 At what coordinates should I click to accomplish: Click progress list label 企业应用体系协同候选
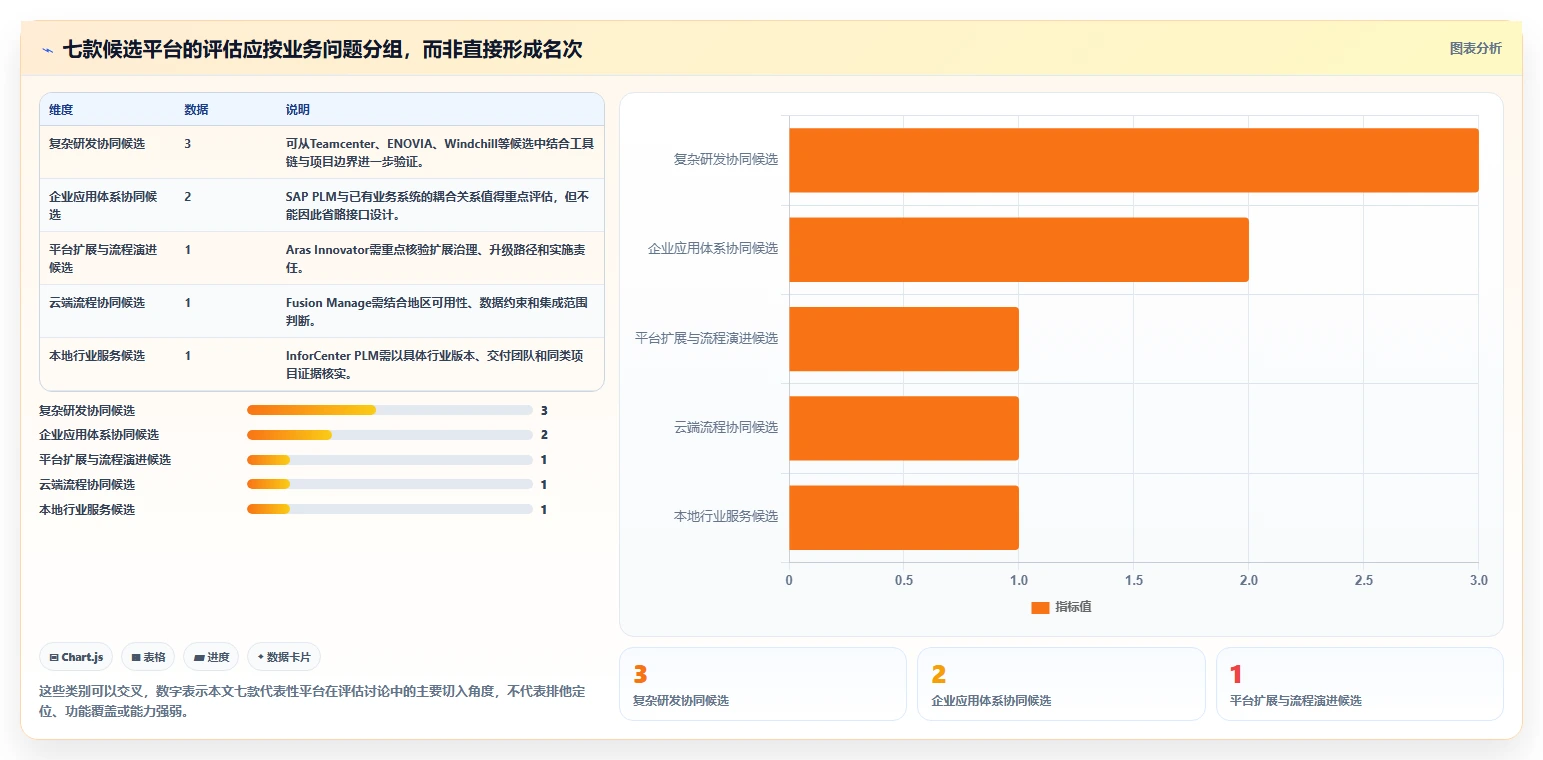[x=99, y=435]
